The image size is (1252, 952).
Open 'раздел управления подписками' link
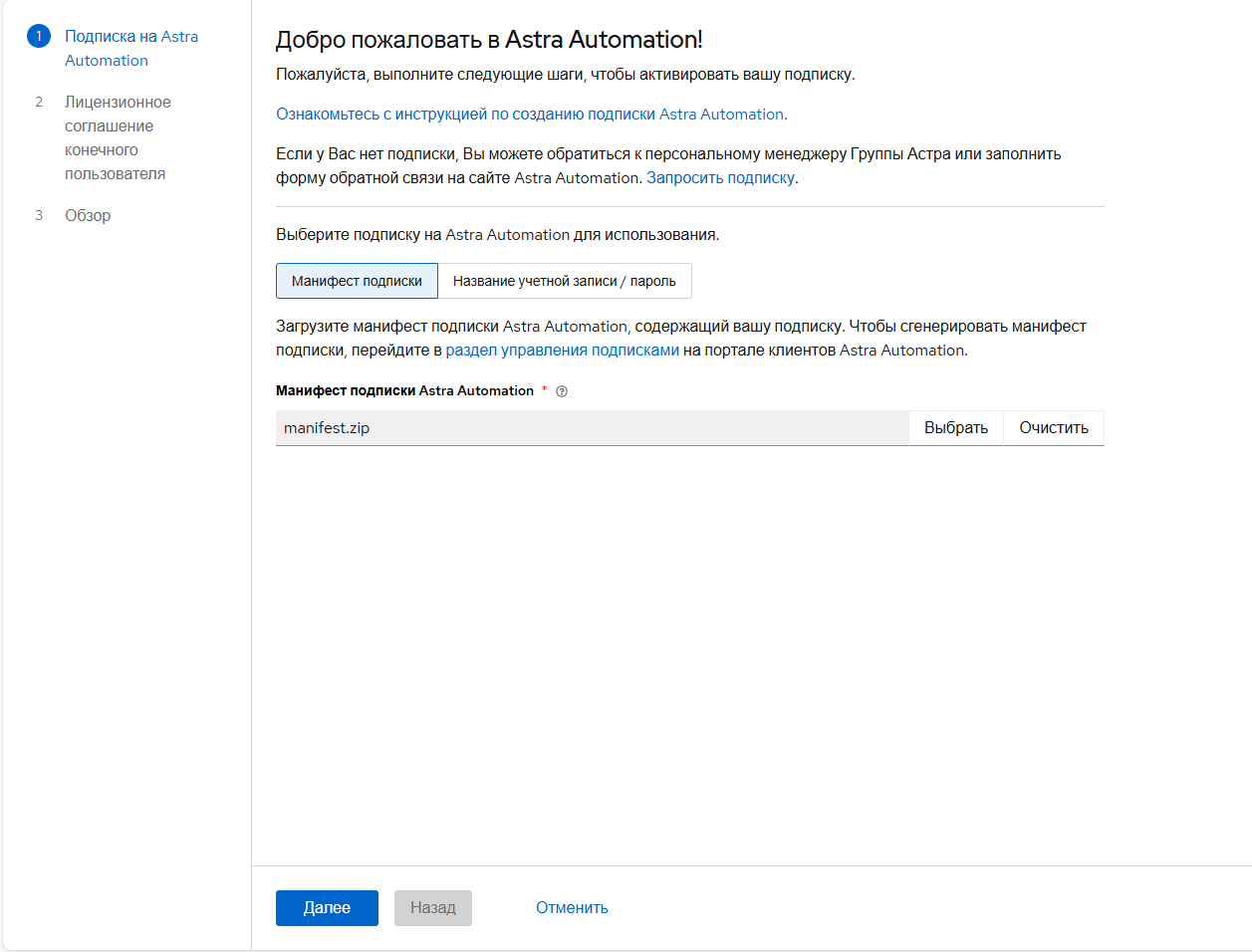click(562, 351)
